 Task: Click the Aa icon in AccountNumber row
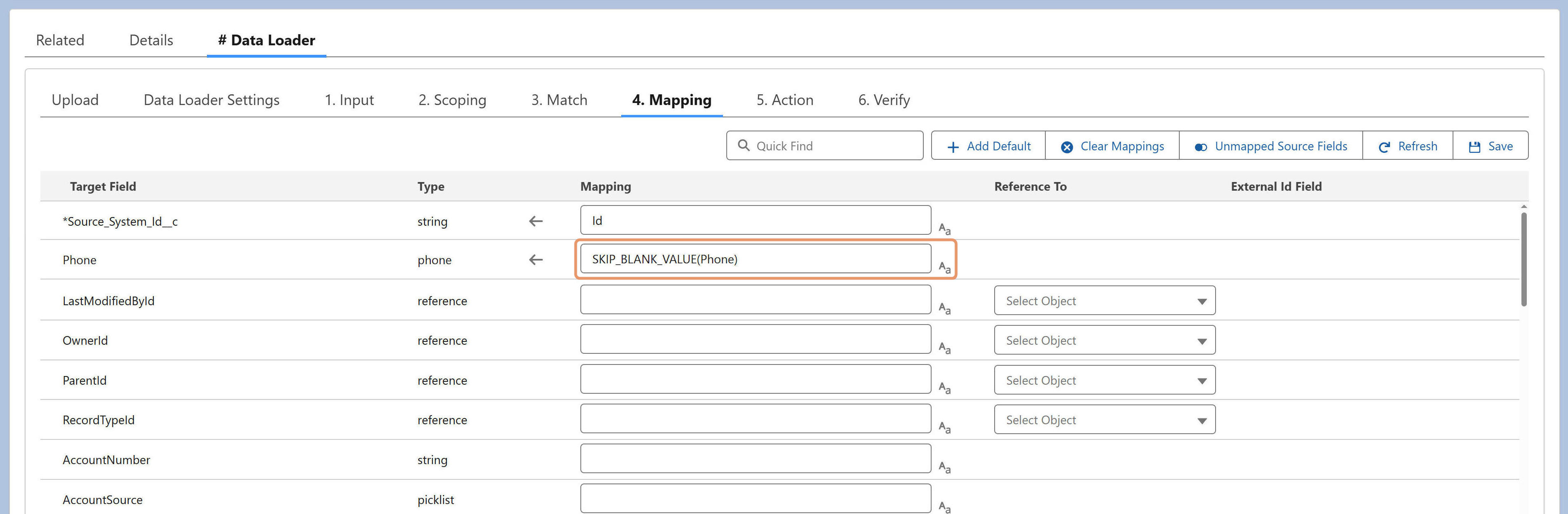point(944,467)
